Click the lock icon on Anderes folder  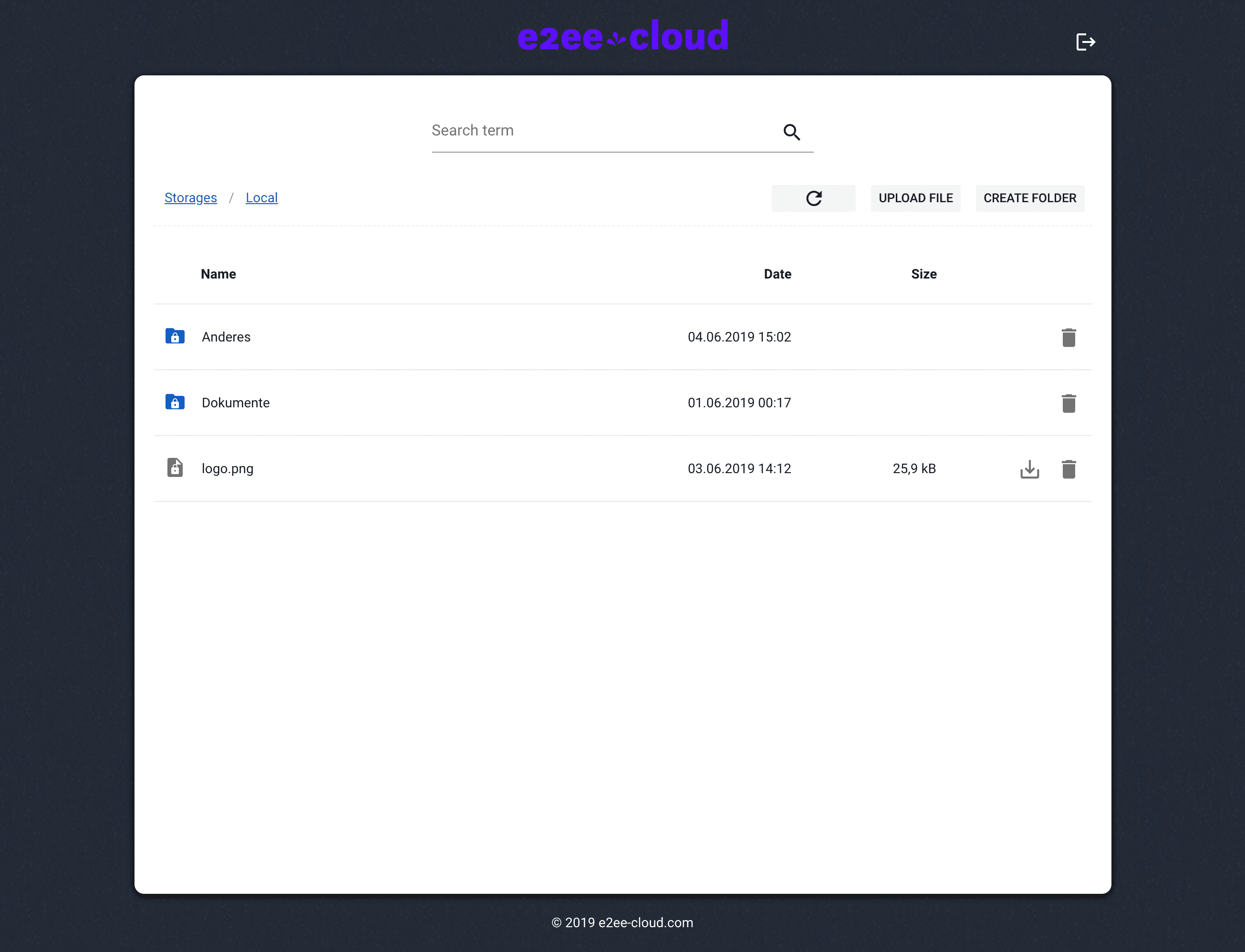coord(175,336)
